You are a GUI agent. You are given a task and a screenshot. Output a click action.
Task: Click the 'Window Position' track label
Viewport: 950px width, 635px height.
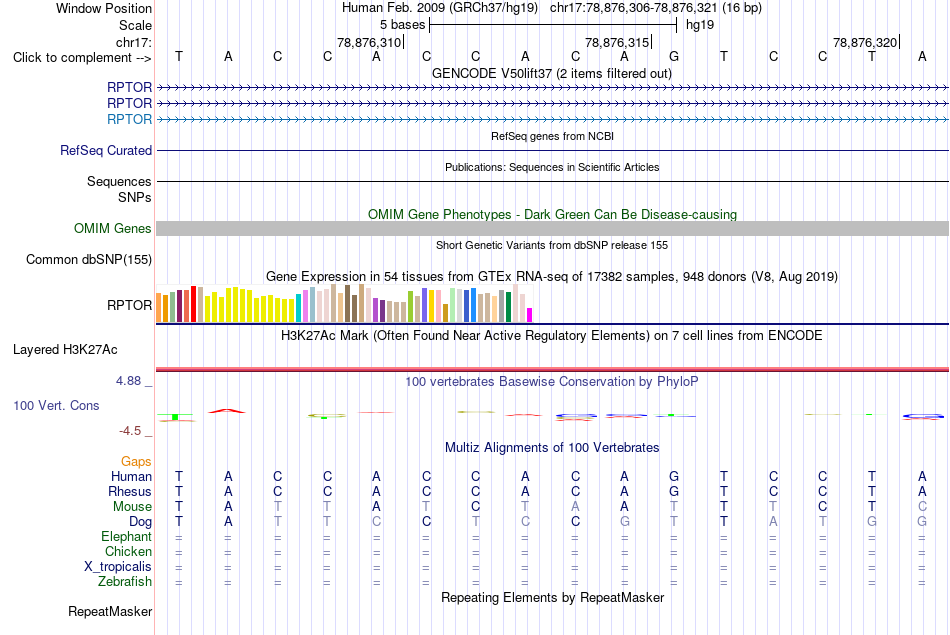coord(104,8)
